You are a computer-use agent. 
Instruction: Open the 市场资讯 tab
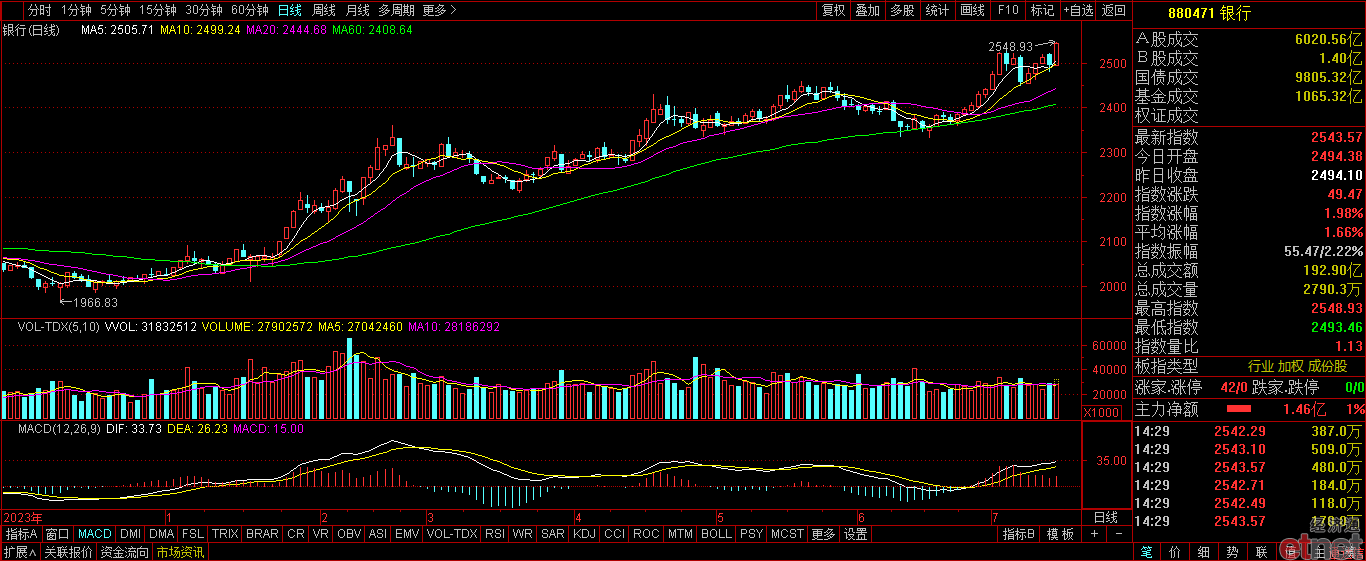180,552
